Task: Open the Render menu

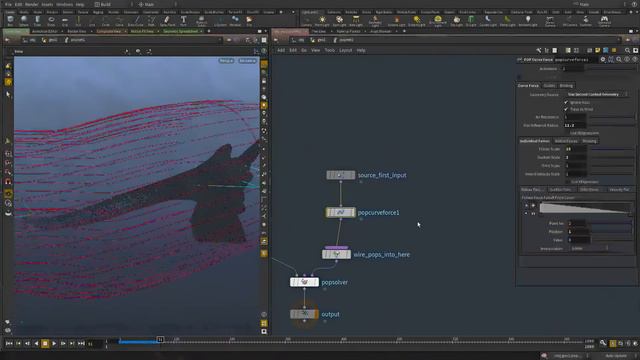Action: tap(32, 4)
